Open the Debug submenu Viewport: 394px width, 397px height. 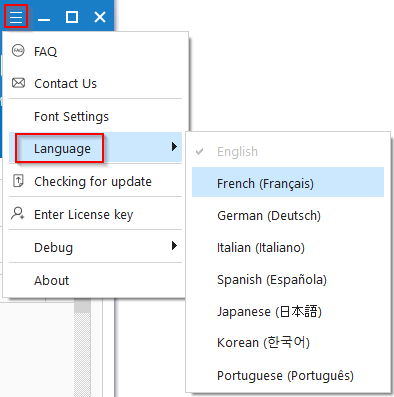click(x=95, y=247)
